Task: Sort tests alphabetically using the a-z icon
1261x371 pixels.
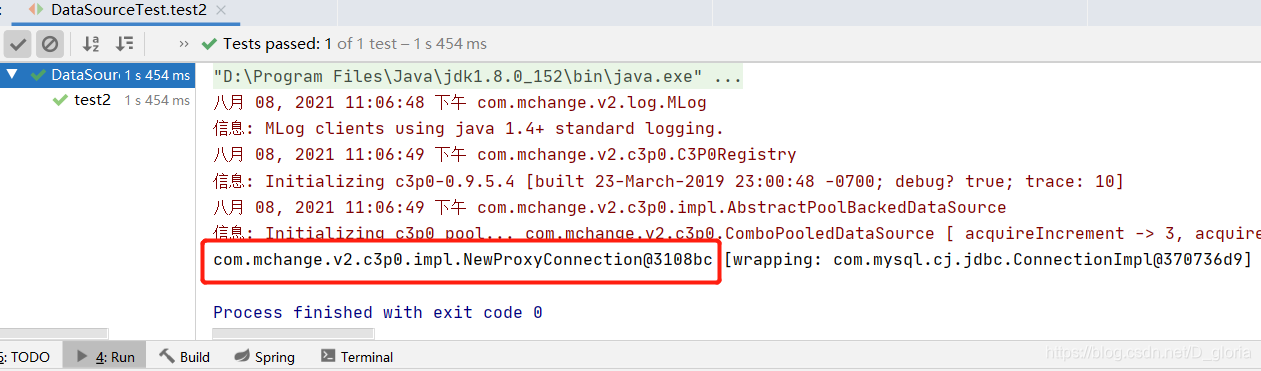Action: [91, 44]
